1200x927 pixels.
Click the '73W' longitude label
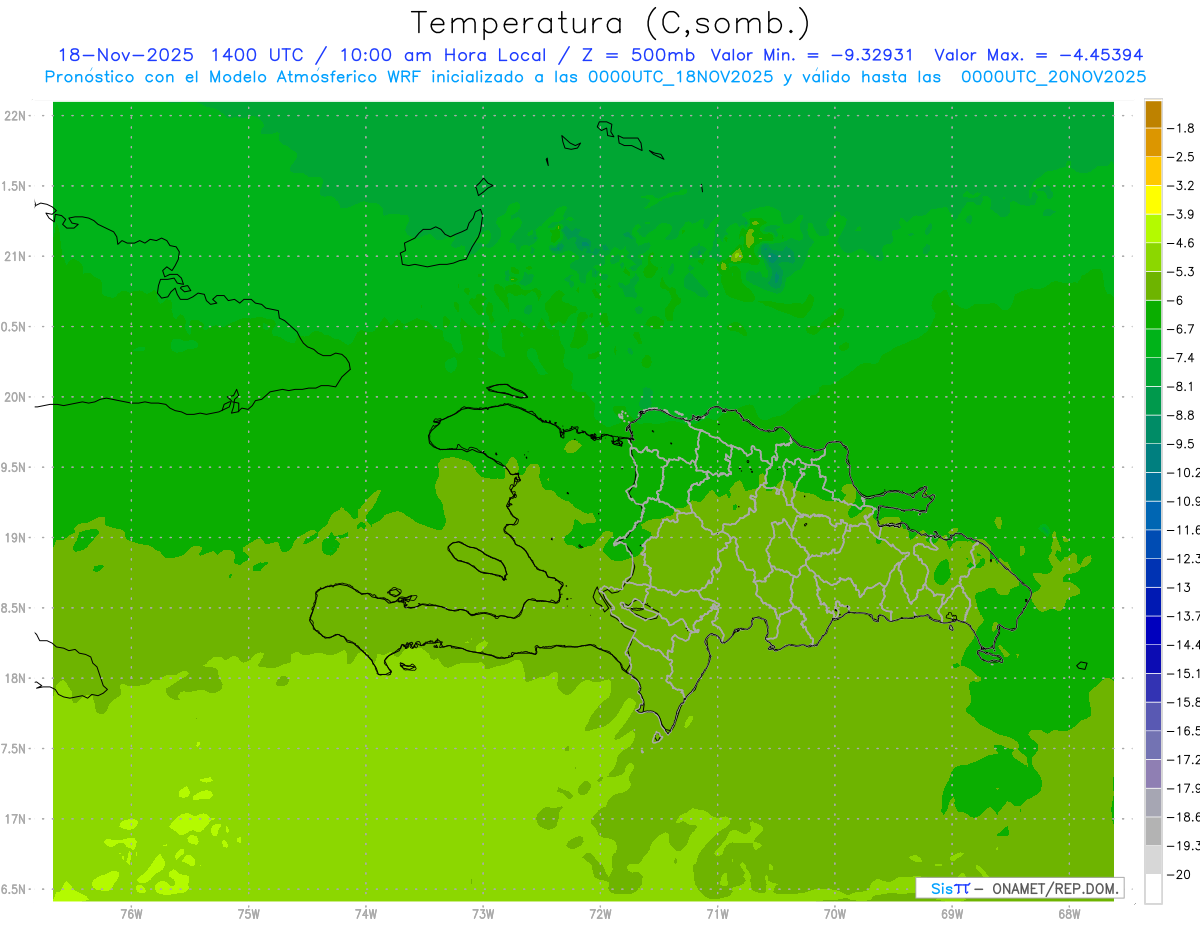(x=483, y=913)
